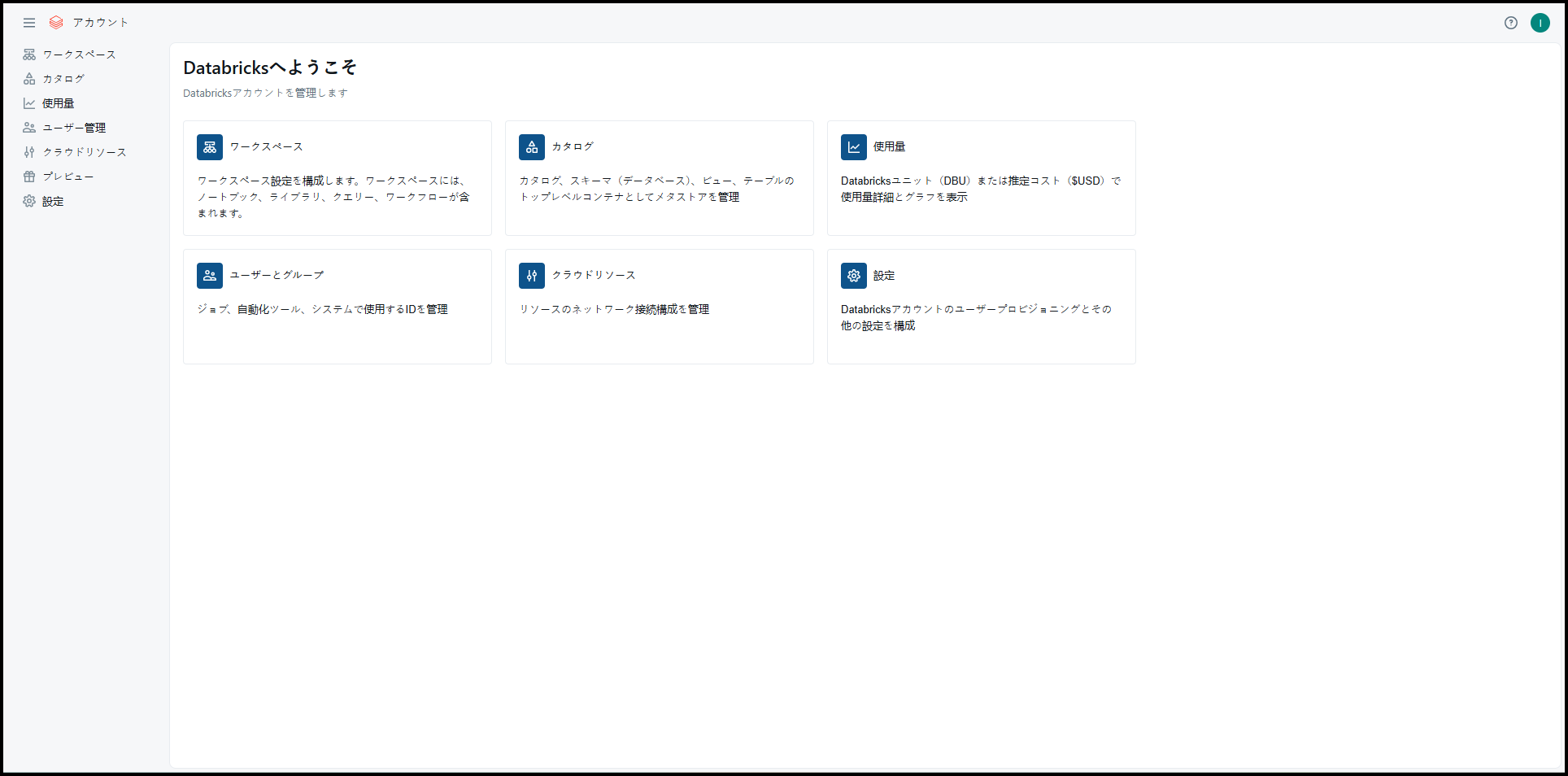Open クラウドリソース in the sidebar
This screenshot has height=776, width=1568.
tap(85, 152)
